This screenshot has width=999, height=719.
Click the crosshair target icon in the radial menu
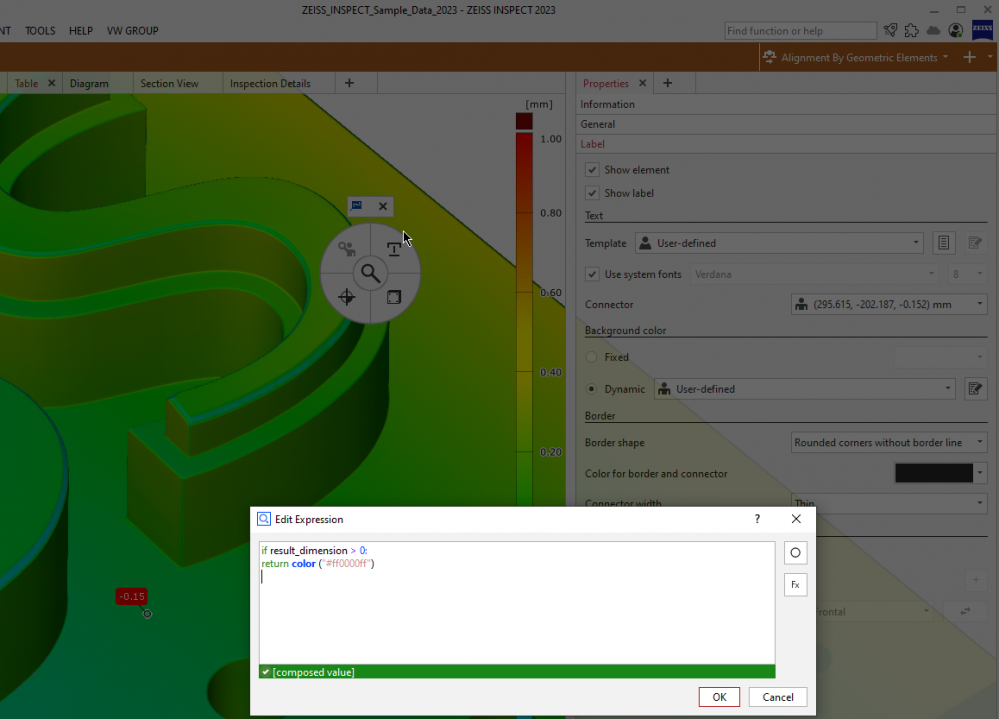click(x=346, y=297)
